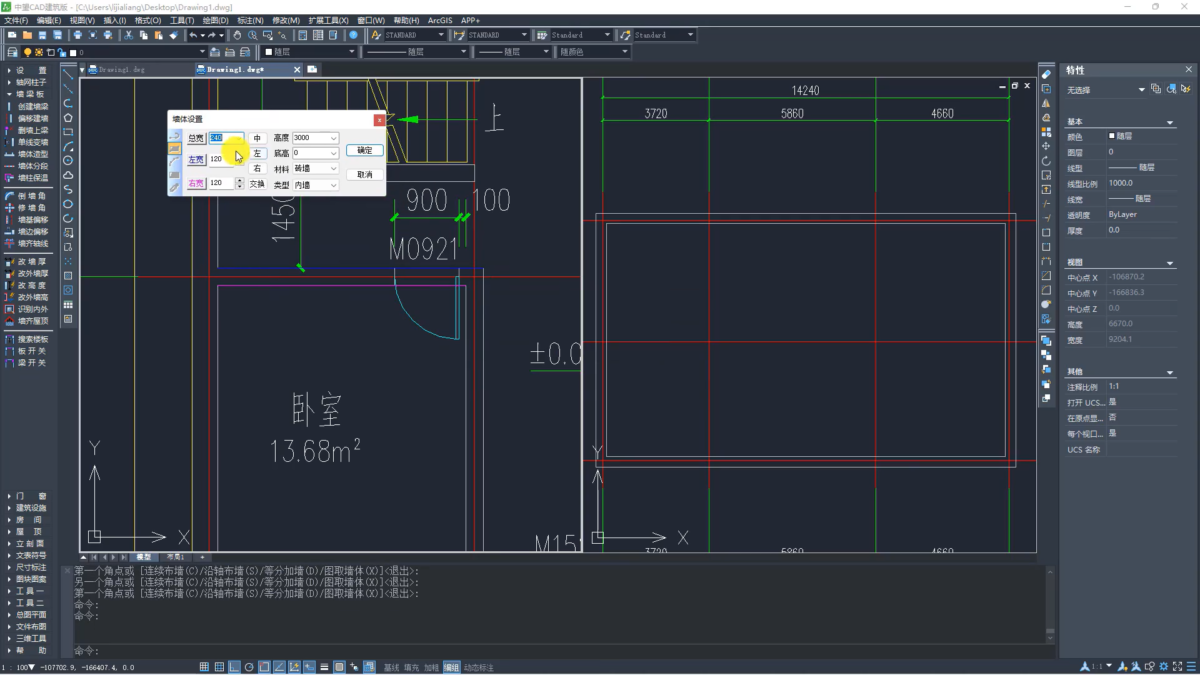Select the rectangle drawing tool
This screenshot has width=1200, height=675.
(68, 131)
